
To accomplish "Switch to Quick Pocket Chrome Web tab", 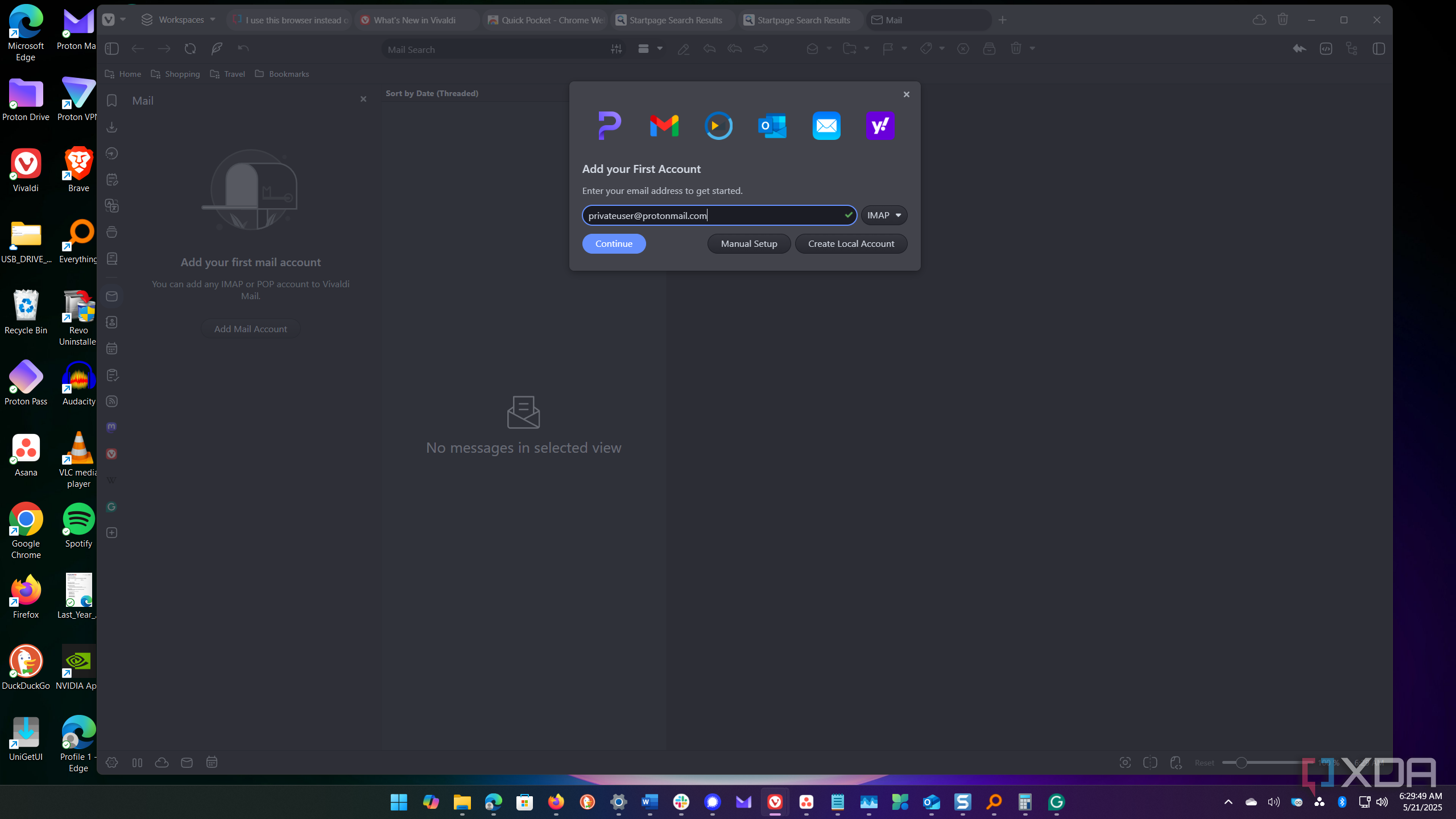I will [545, 20].
